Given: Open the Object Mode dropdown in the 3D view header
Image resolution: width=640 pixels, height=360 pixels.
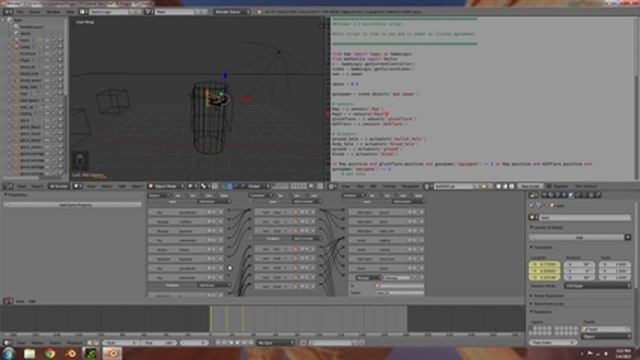Looking at the screenshot, I should point(166,186).
